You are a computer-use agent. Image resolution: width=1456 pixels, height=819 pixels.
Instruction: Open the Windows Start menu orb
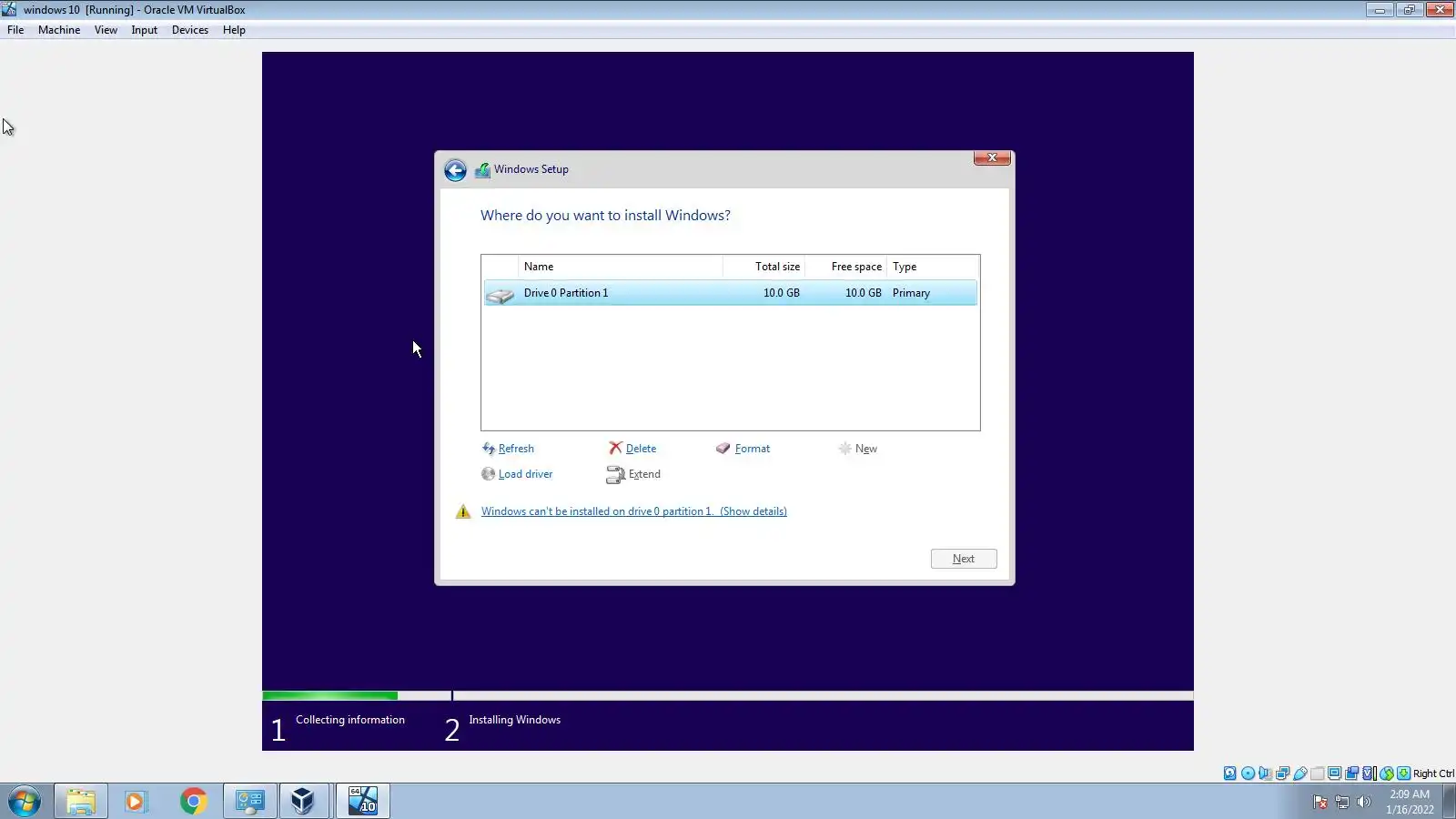click(x=25, y=802)
